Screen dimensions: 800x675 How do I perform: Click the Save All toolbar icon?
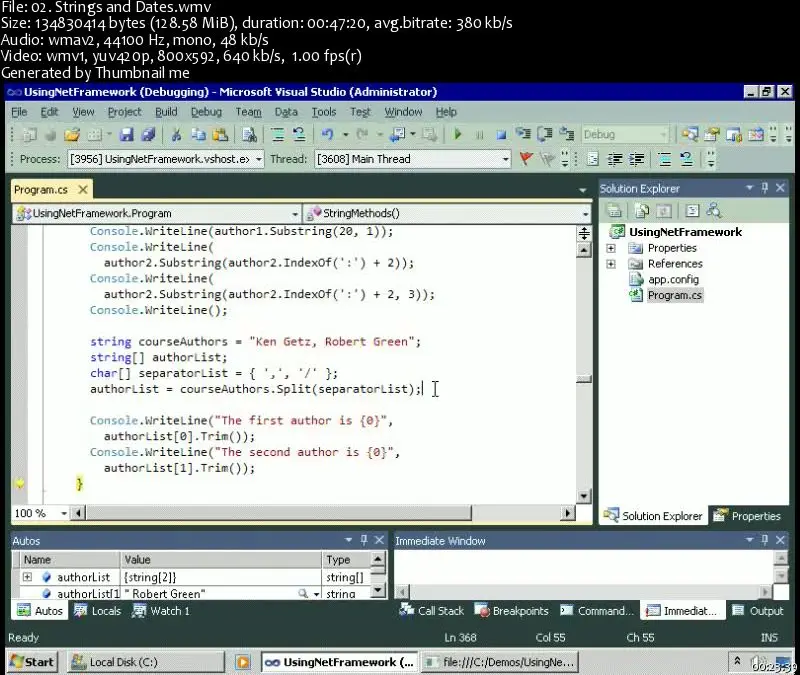(x=148, y=135)
